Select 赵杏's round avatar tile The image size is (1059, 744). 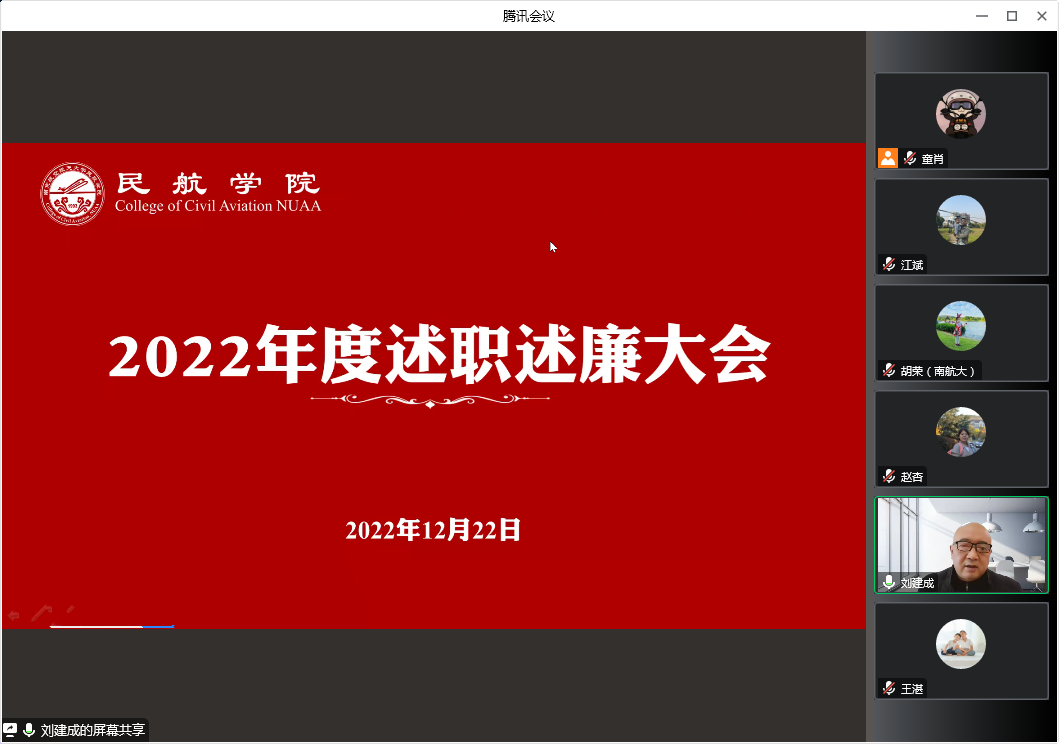click(x=961, y=432)
